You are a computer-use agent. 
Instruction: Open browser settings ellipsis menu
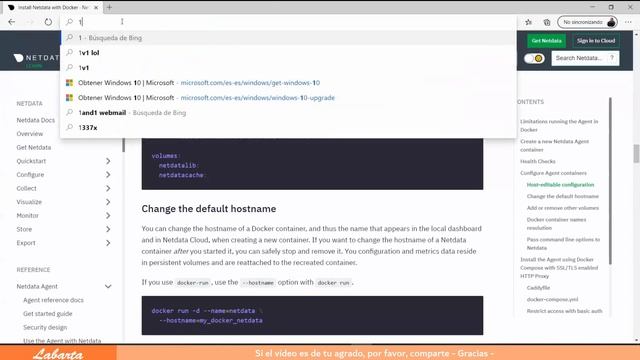(628, 22)
